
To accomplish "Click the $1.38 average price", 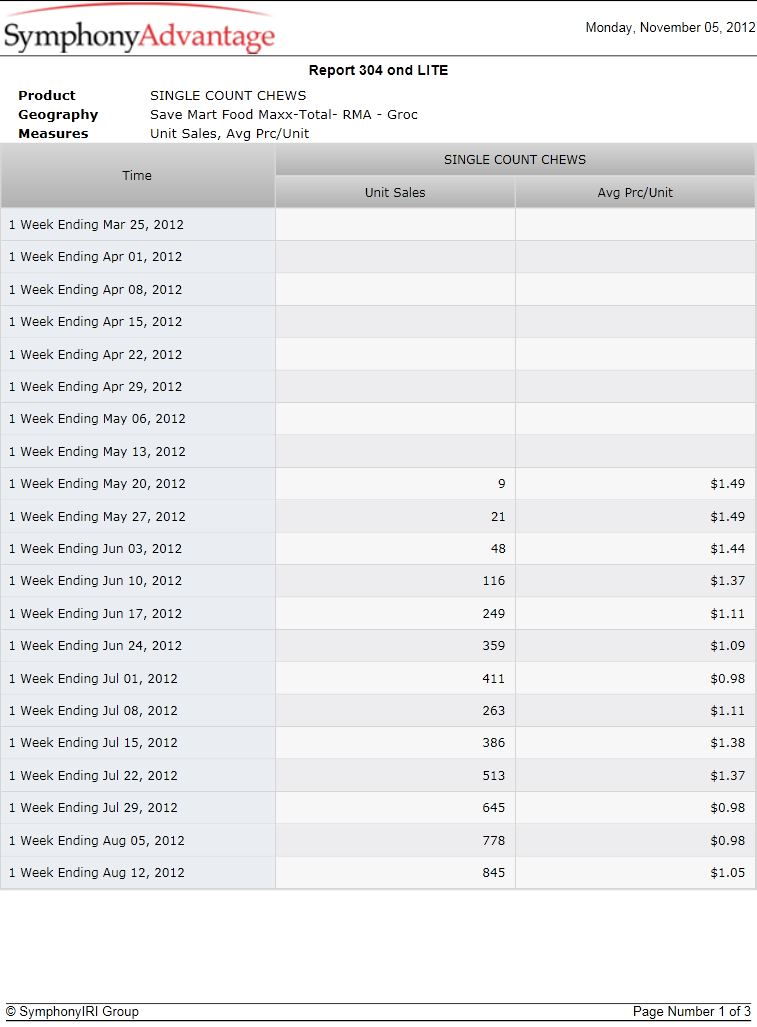I will pos(728,743).
